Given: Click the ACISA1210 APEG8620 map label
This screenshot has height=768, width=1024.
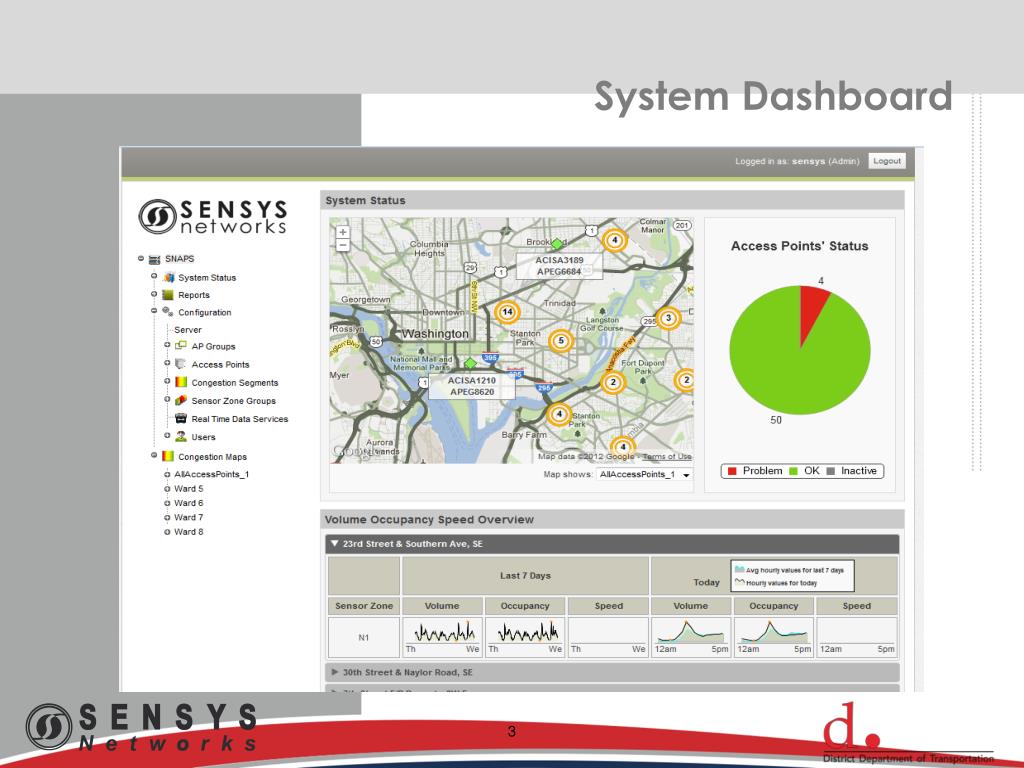Looking at the screenshot, I should tap(472, 386).
